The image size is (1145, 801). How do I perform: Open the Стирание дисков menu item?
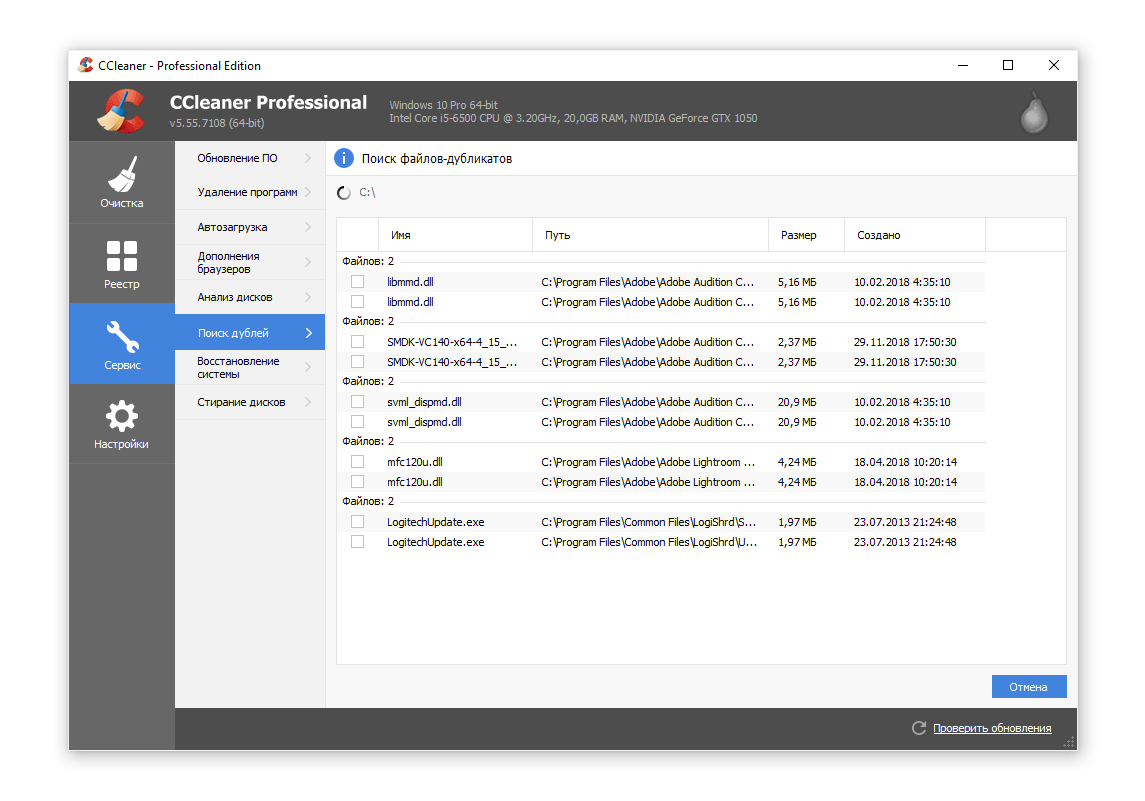(250, 402)
